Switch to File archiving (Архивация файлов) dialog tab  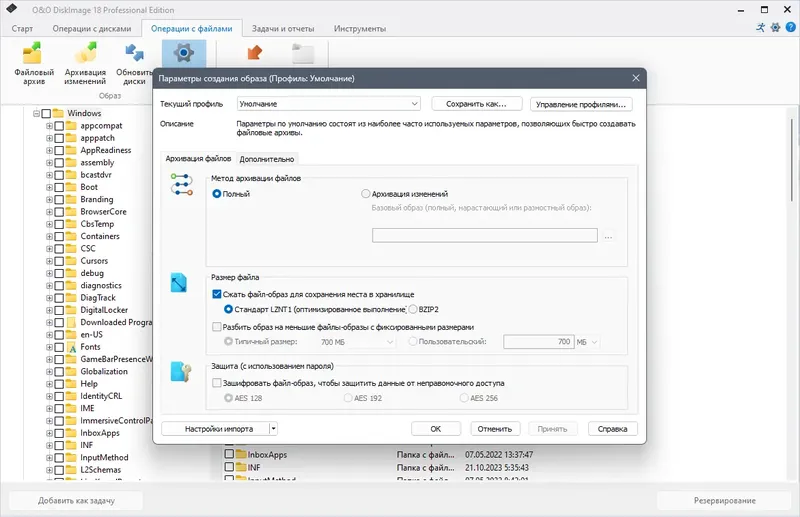[x=198, y=159]
